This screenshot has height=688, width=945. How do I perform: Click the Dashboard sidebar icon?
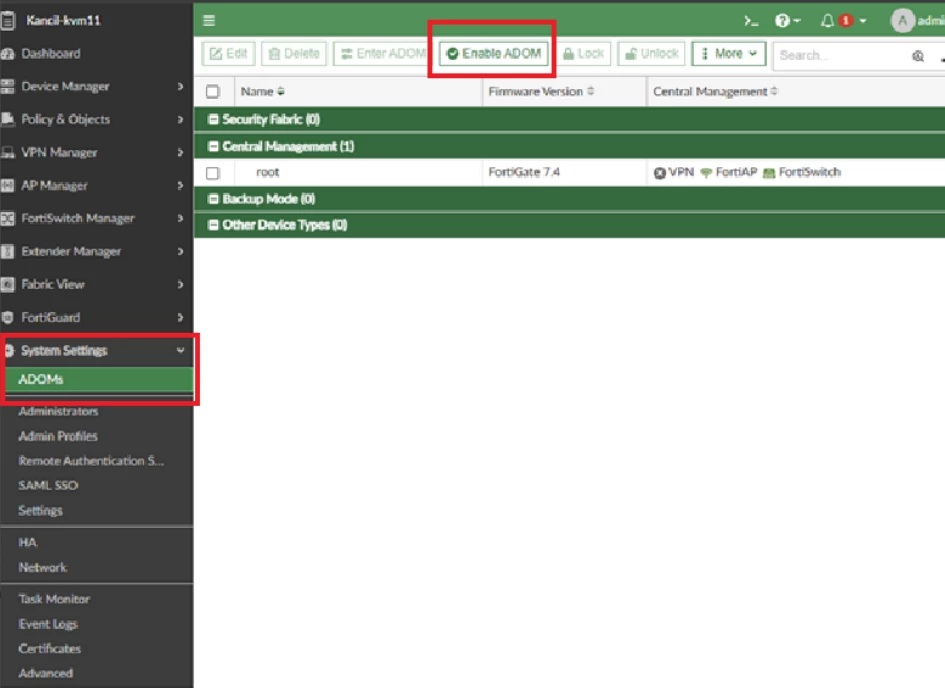coord(7,54)
